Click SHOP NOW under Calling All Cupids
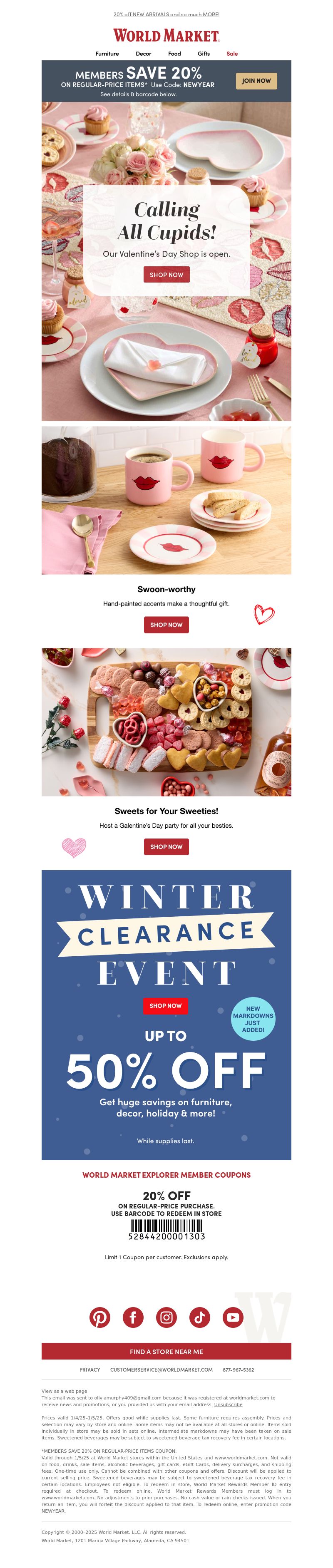Screen dimensions: 333x1568 pyautogui.click(x=166, y=275)
